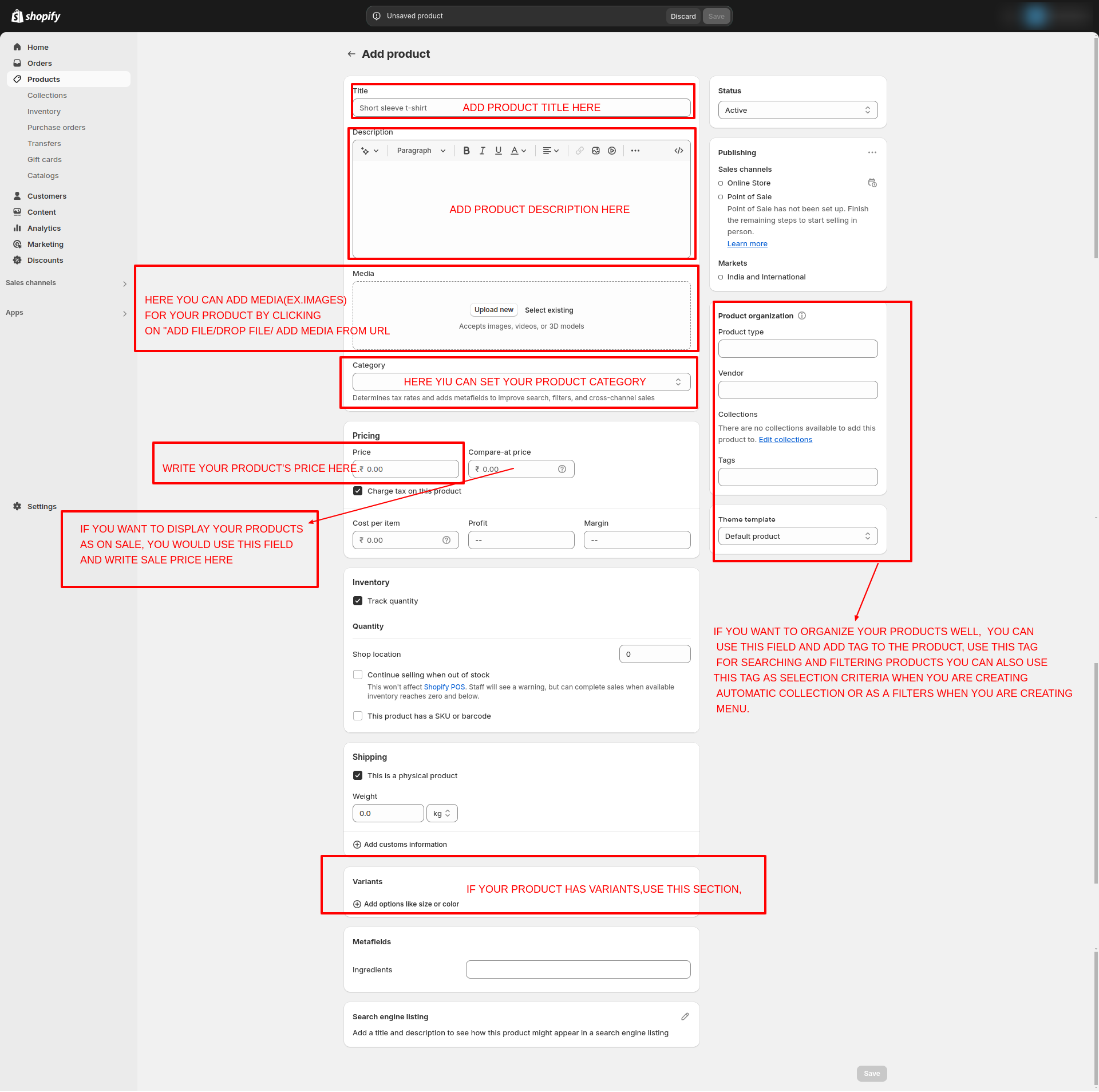
Task: Click the Discounts icon in sidebar
Action: coord(17,260)
